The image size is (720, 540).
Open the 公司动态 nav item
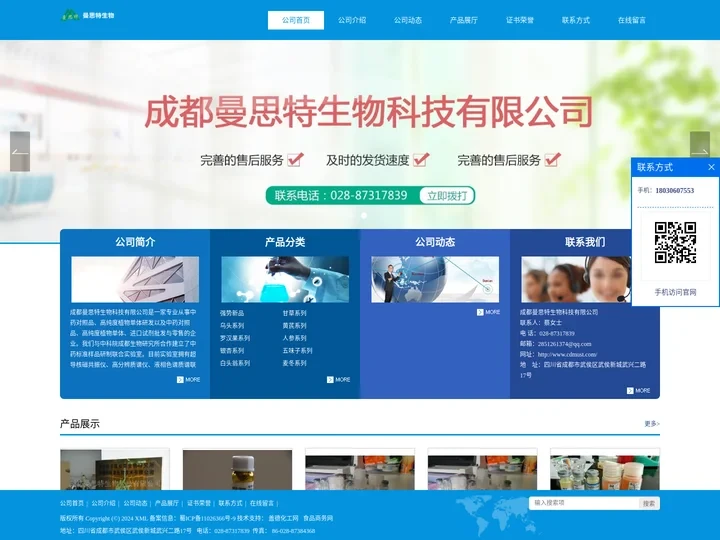(408, 20)
